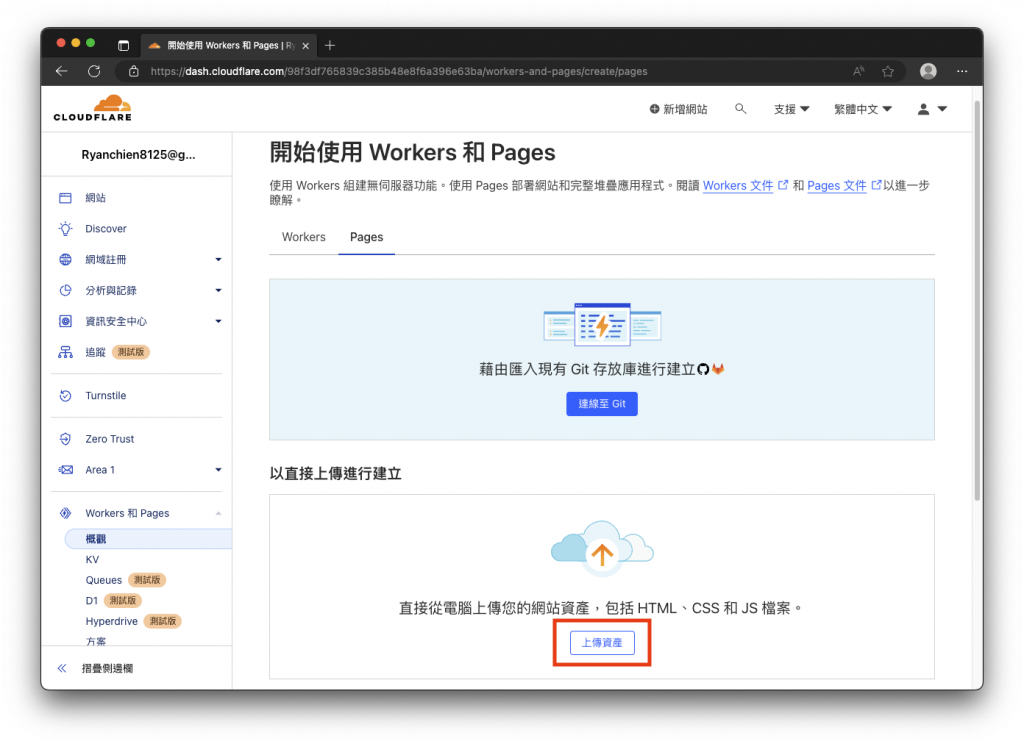Click the 網域註冊 globe icon
Viewport: 1024px width, 744px height.
(x=65, y=259)
